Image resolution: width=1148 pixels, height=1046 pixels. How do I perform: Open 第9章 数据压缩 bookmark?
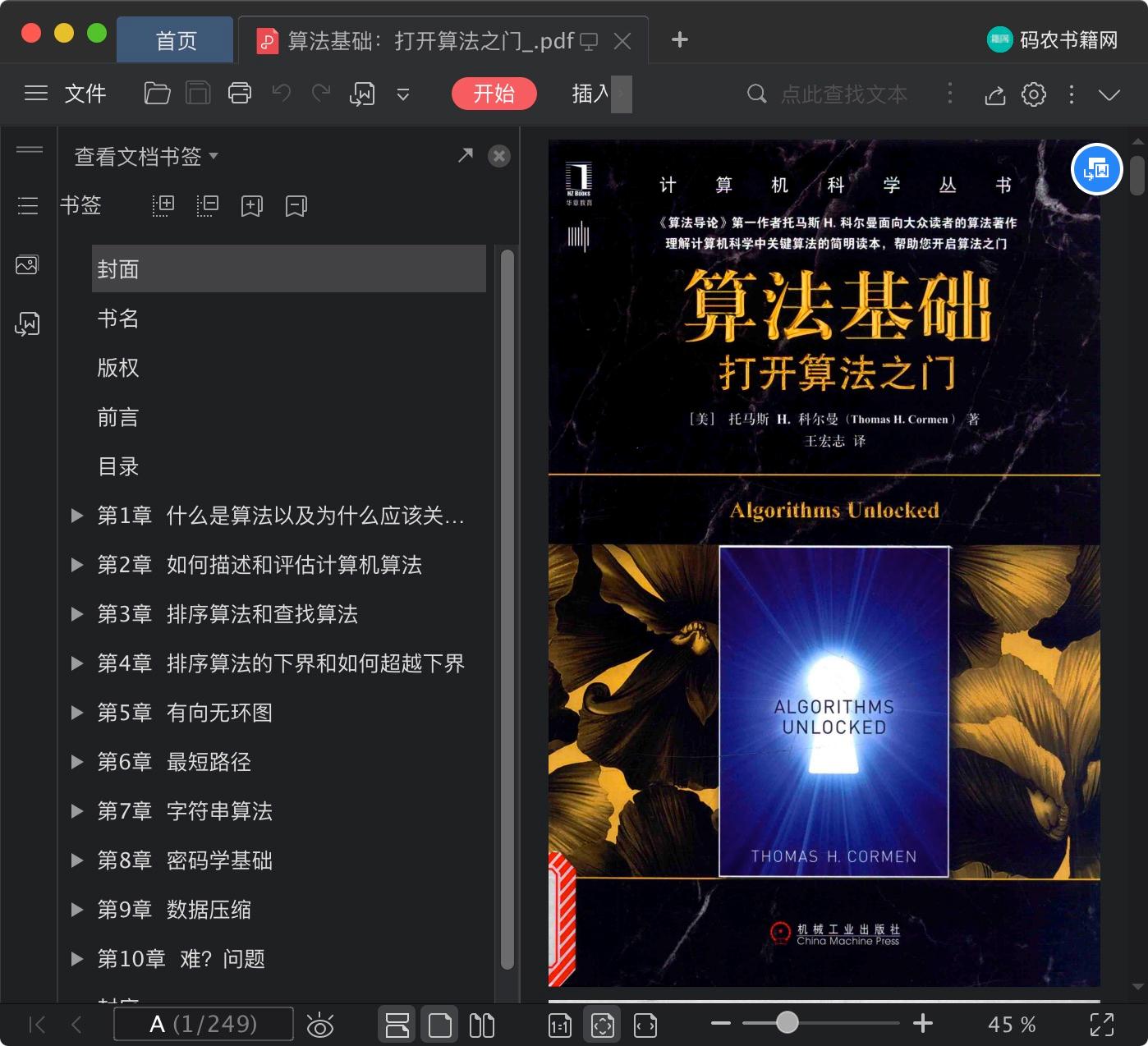click(174, 910)
